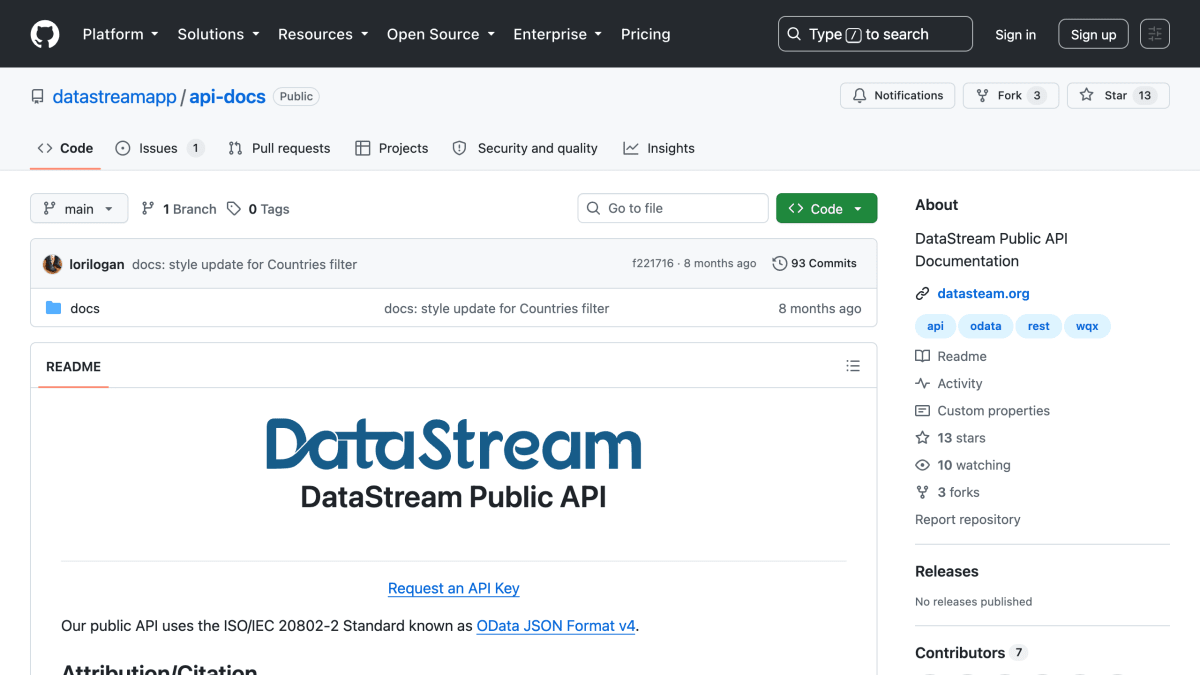Open the GitHub homepage logo
The image size is (1200, 675).
[x=45, y=34]
